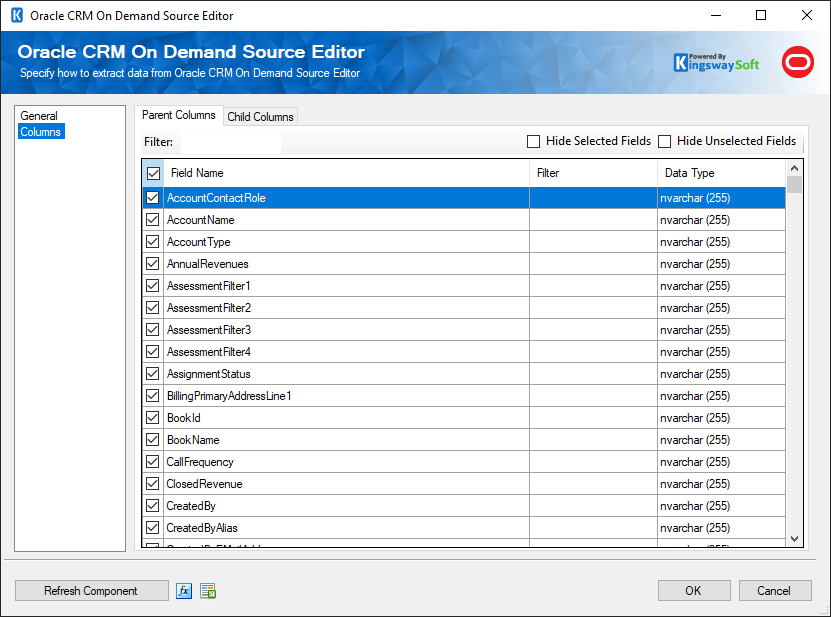
Task: Click the Refresh Component button
Action: click(x=91, y=590)
